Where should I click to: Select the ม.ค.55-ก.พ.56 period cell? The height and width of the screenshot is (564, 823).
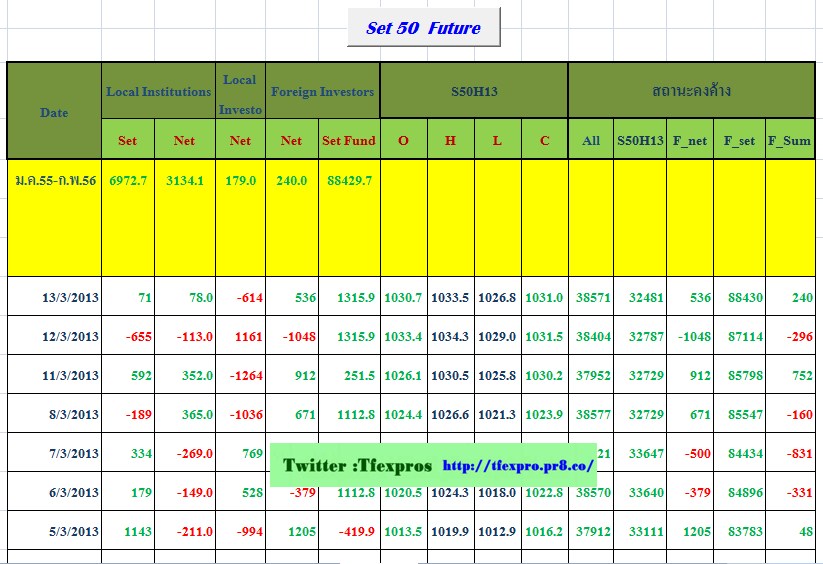(54, 180)
